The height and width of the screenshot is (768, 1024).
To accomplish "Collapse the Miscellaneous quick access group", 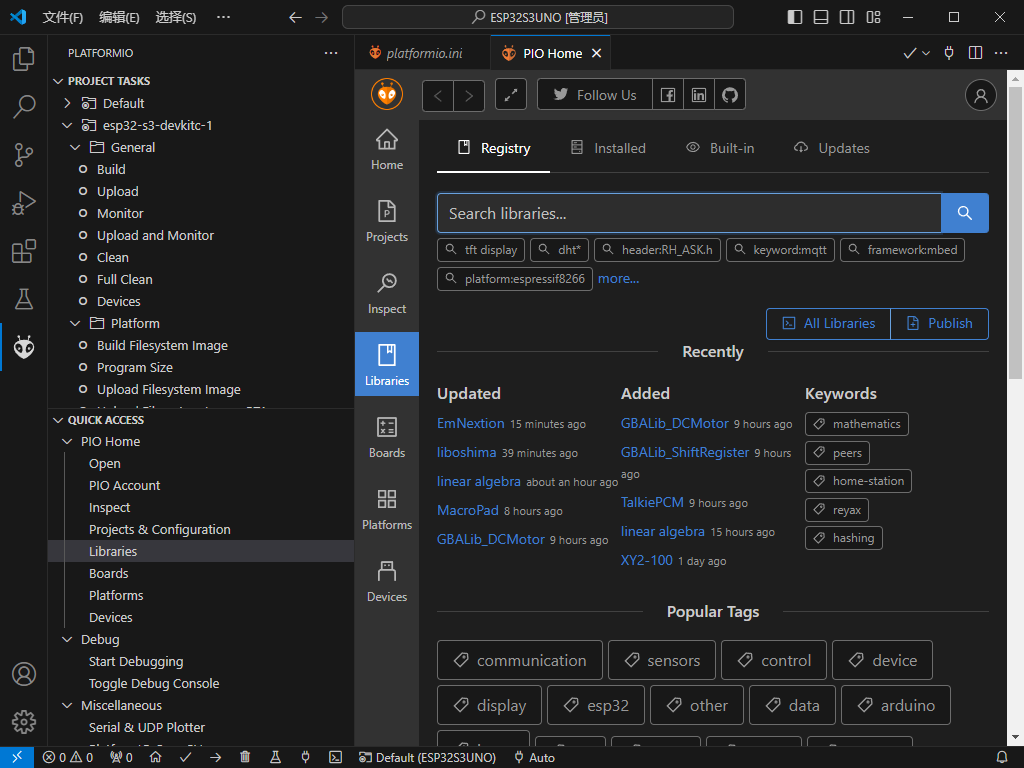I will (x=67, y=705).
